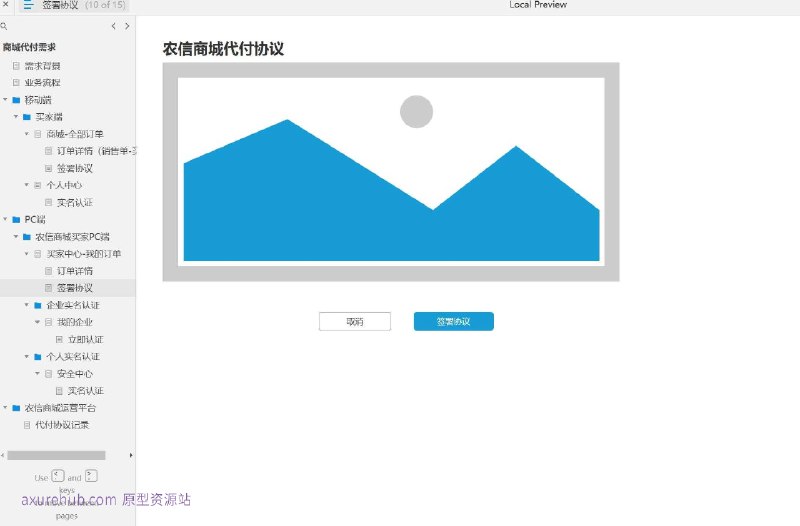Open 实名认证 page under 安全中心
Image resolution: width=800 pixels, height=526 pixels.
pos(86,391)
